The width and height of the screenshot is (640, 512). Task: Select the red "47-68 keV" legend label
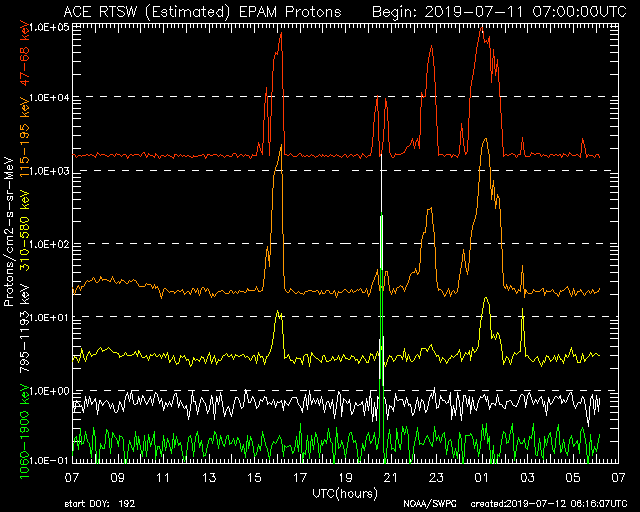(x=25, y=55)
